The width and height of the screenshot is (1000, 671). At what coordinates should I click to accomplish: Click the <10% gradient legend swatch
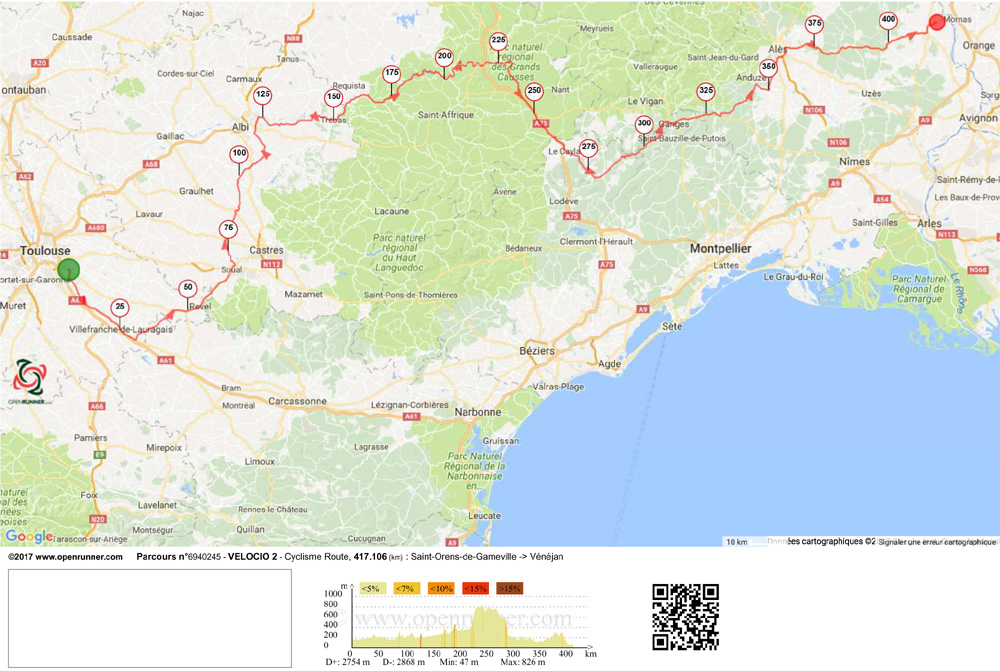click(x=440, y=588)
